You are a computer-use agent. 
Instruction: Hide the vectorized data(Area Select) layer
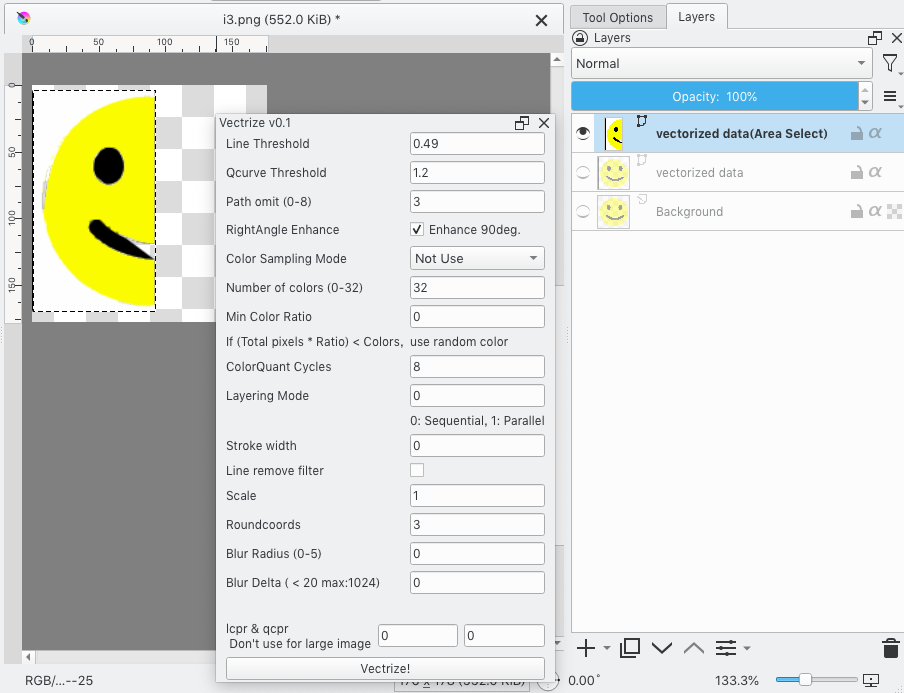click(583, 133)
